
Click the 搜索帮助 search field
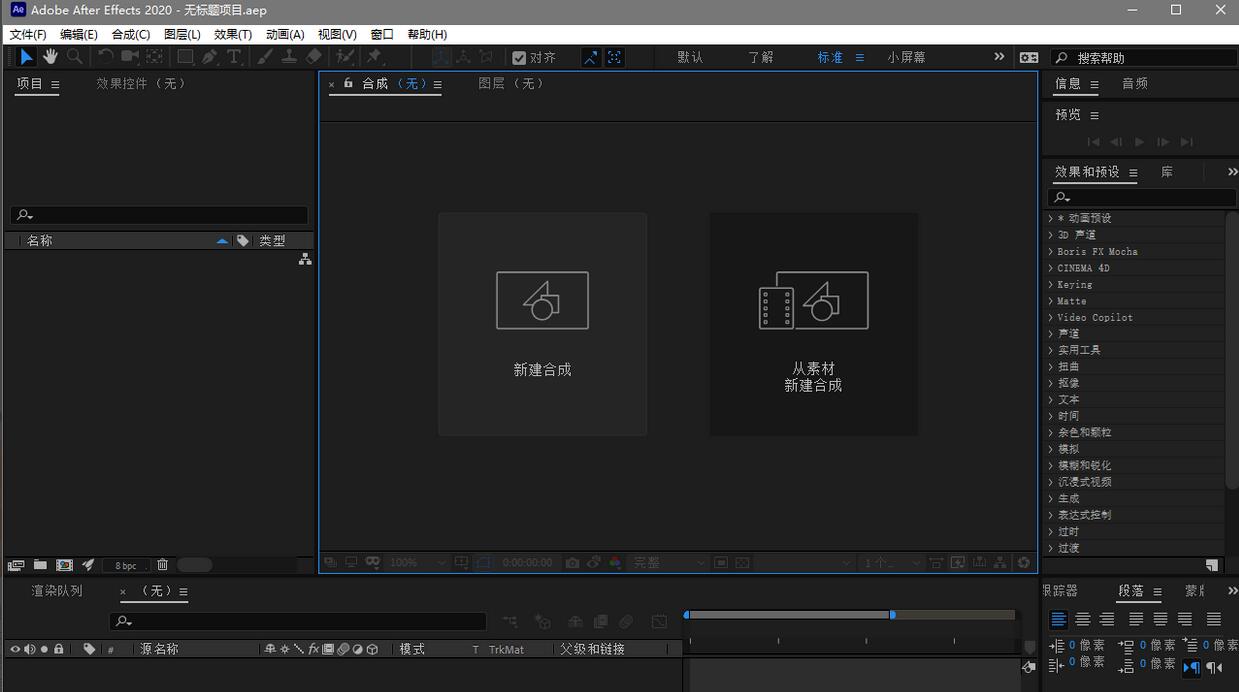tap(1143, 58)
